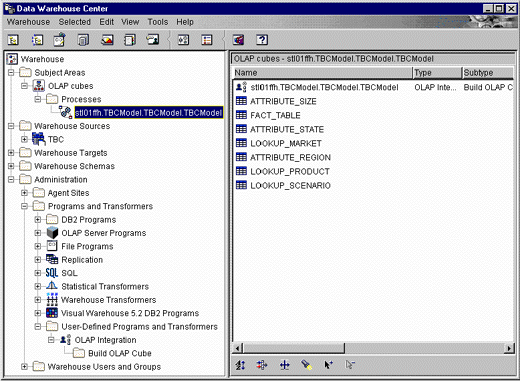The height and width of the screenshot is (381, 520).
Task: Sort by the Subtype column header
Action: point(488,73)
